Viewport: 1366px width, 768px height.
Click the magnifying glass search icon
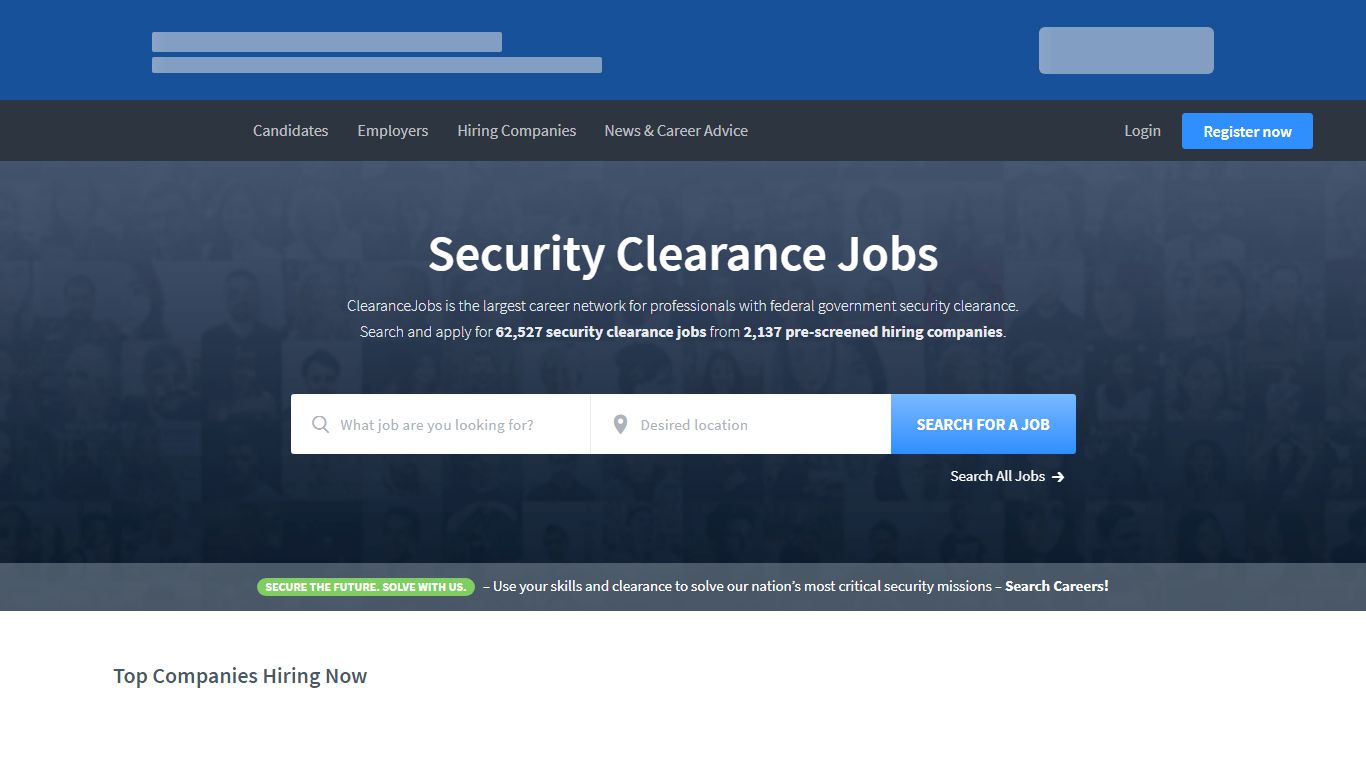[x=320, y=425]
